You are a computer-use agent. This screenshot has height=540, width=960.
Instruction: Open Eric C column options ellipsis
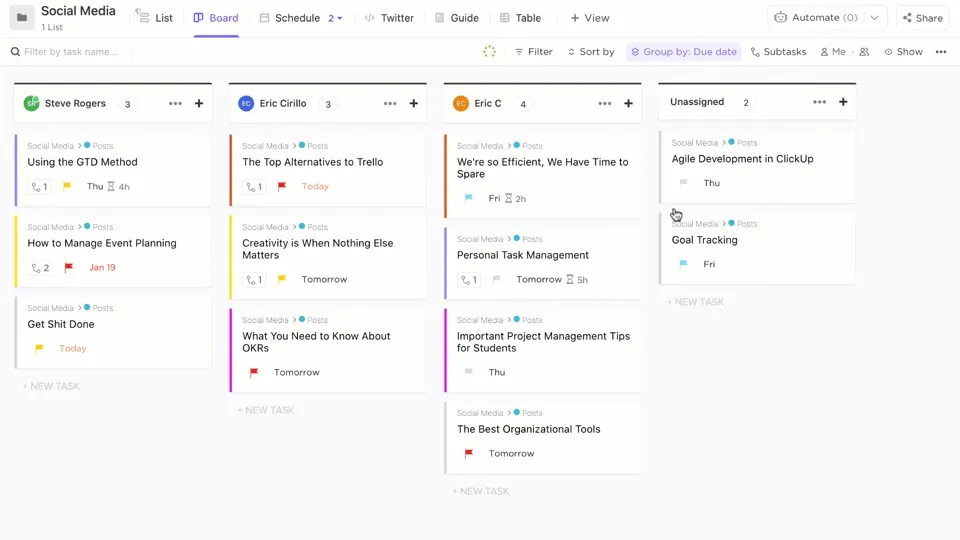[605, 103]
